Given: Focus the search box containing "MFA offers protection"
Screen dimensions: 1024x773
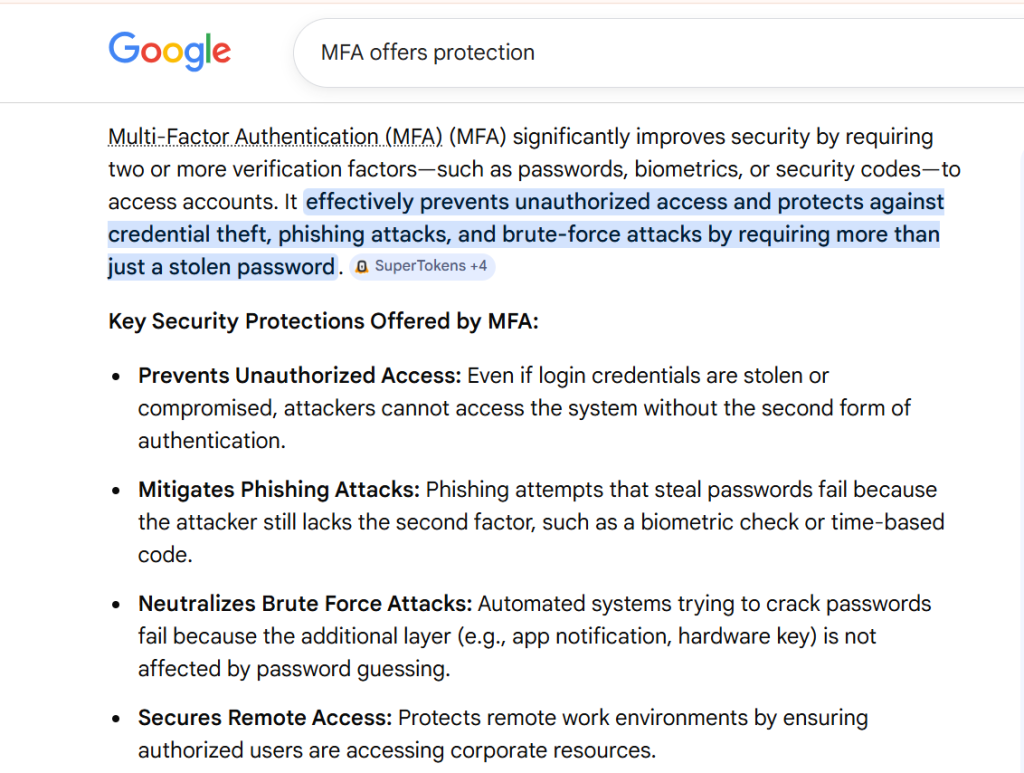Looking at the screenshot, I should [x=600, y=52].
